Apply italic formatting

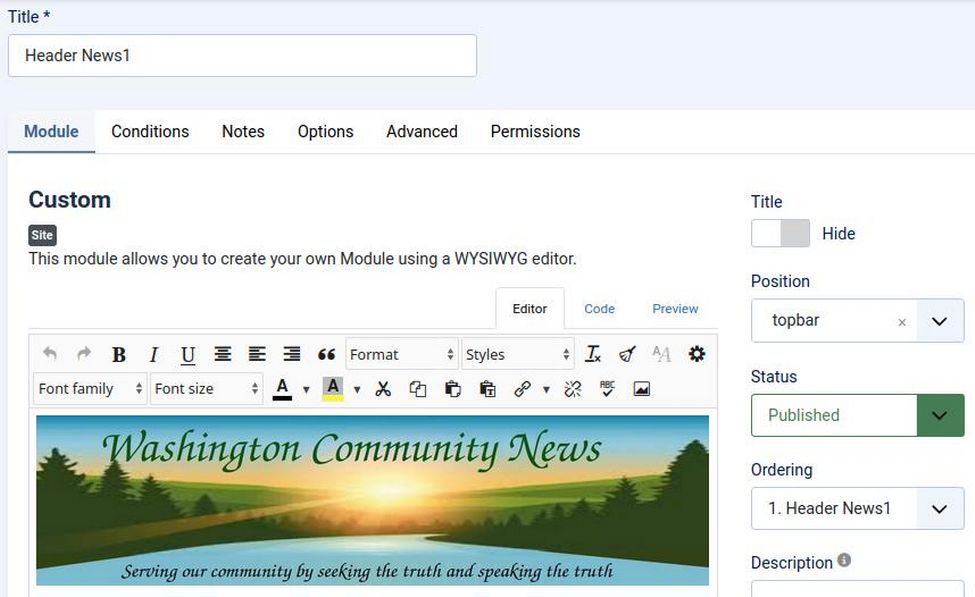tap(153, 354)
